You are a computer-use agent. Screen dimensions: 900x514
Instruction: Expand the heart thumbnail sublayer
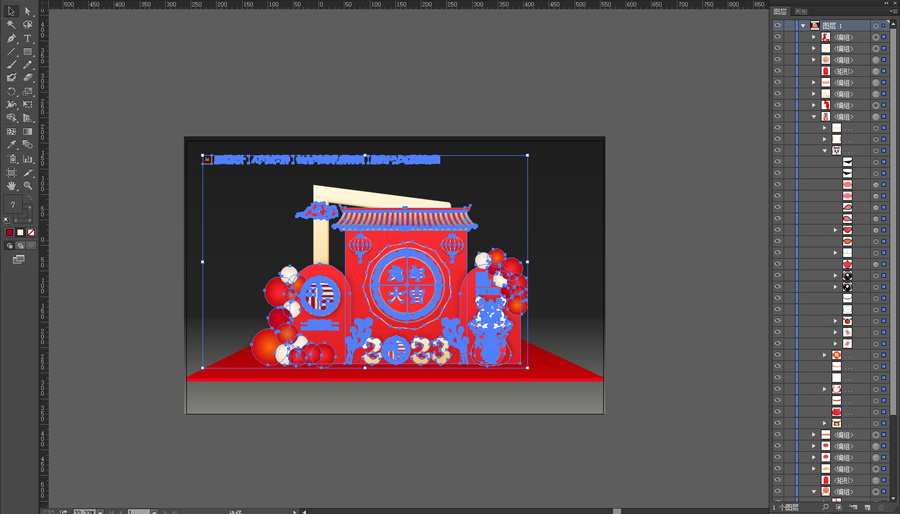coord(836,230)
